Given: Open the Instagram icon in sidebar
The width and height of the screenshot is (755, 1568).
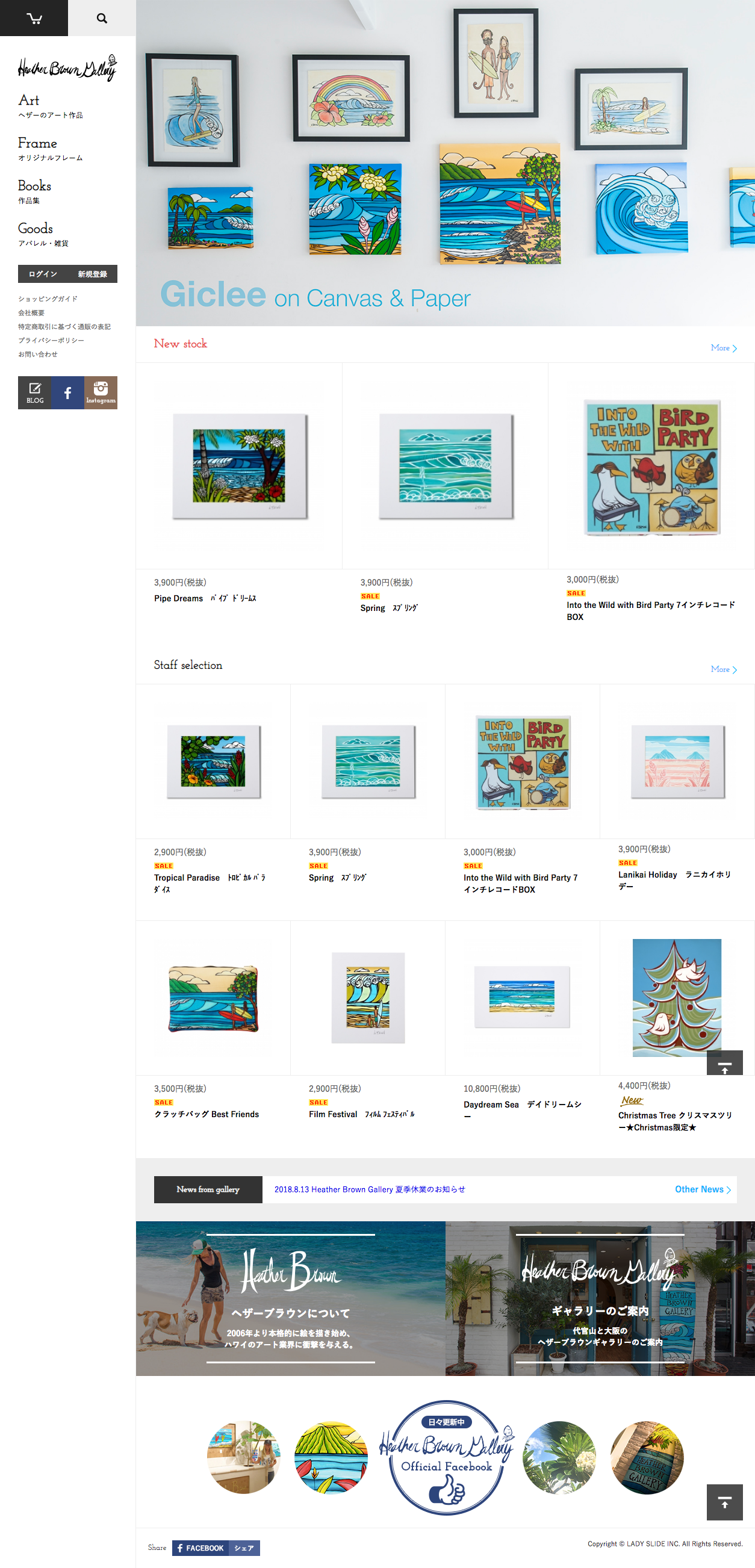Looking at the screenshot, I should pyautogui.click(x=101, y=392).
